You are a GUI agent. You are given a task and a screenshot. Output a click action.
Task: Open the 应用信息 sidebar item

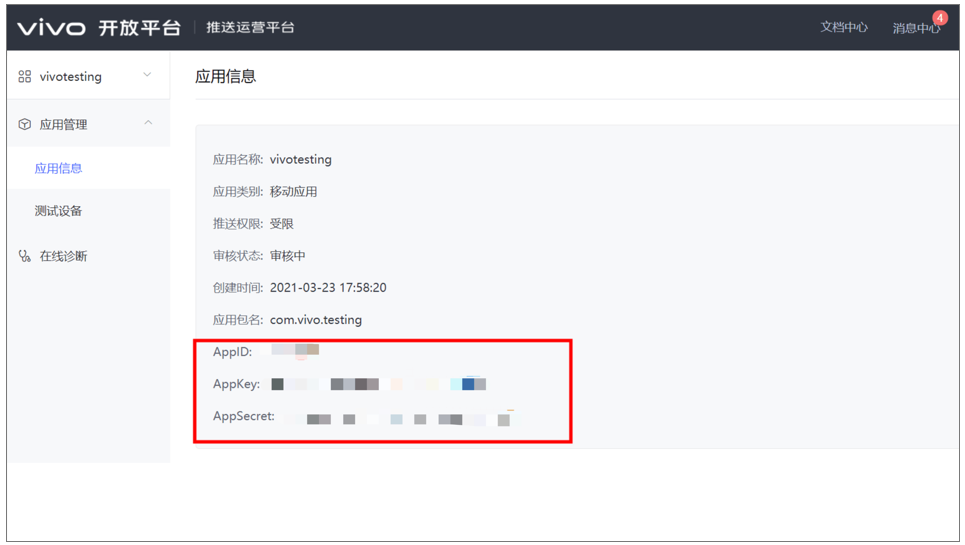(x=58, y=168)
